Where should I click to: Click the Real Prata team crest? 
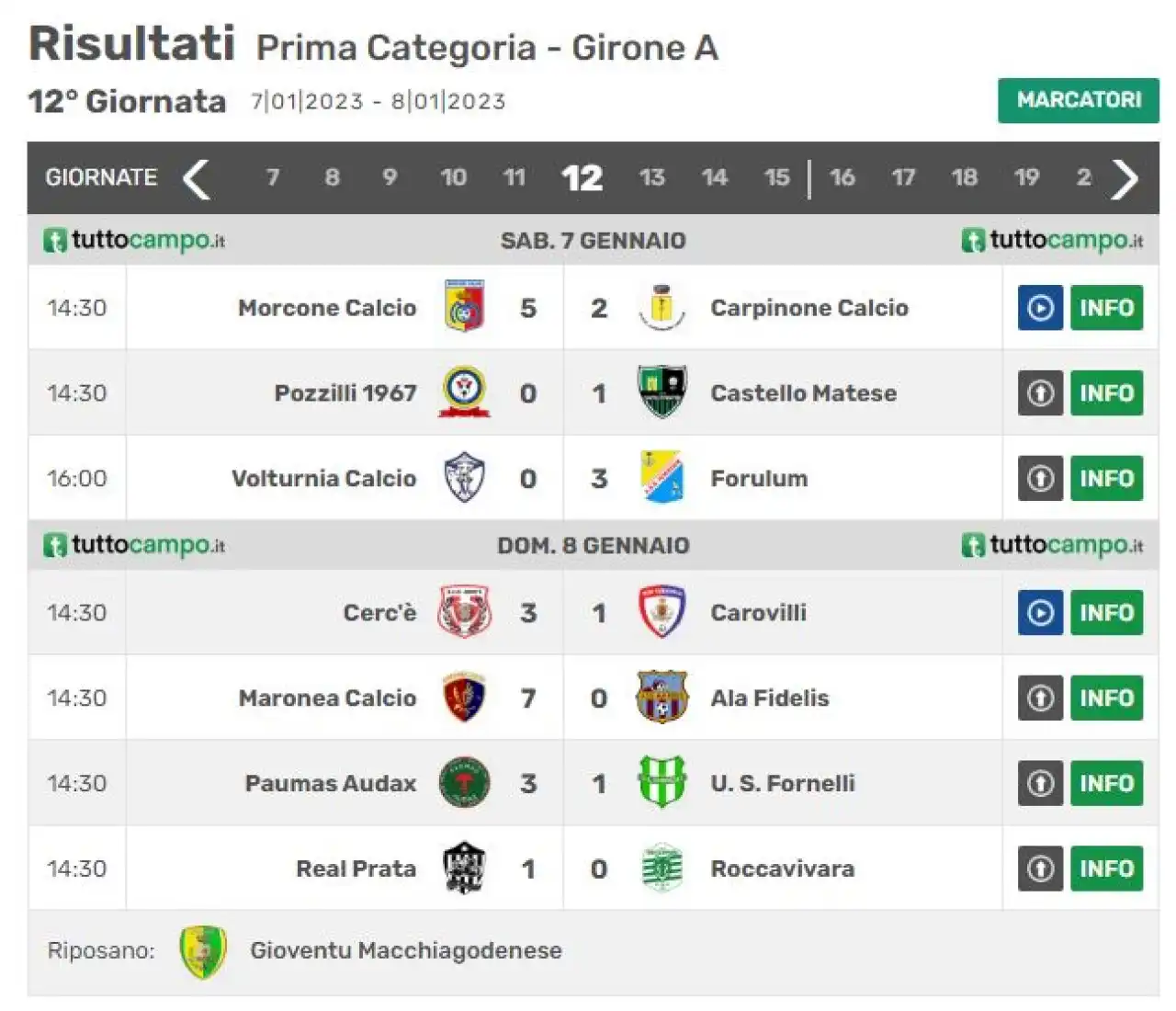(464, 868)
